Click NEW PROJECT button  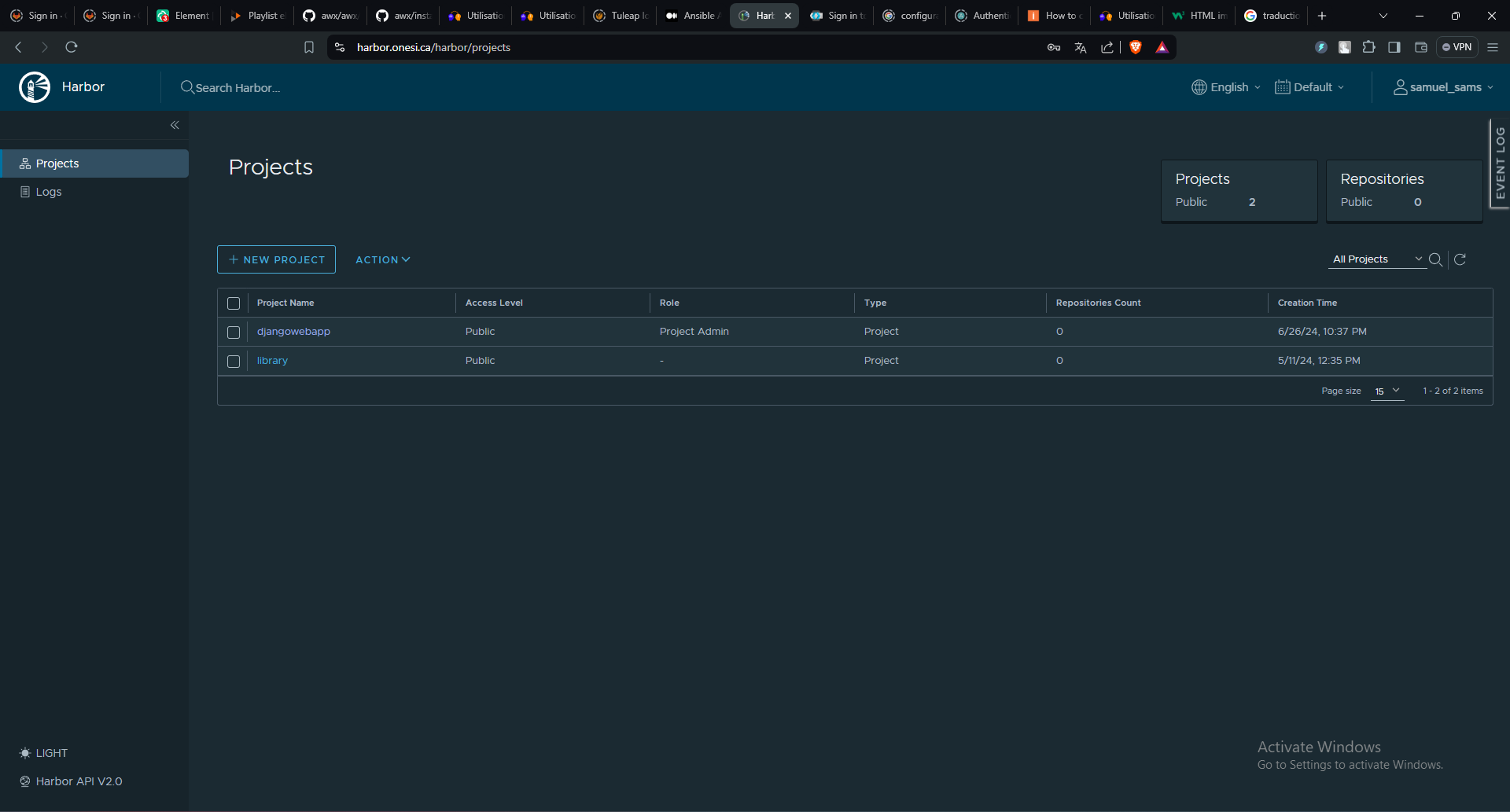[276, 259]
